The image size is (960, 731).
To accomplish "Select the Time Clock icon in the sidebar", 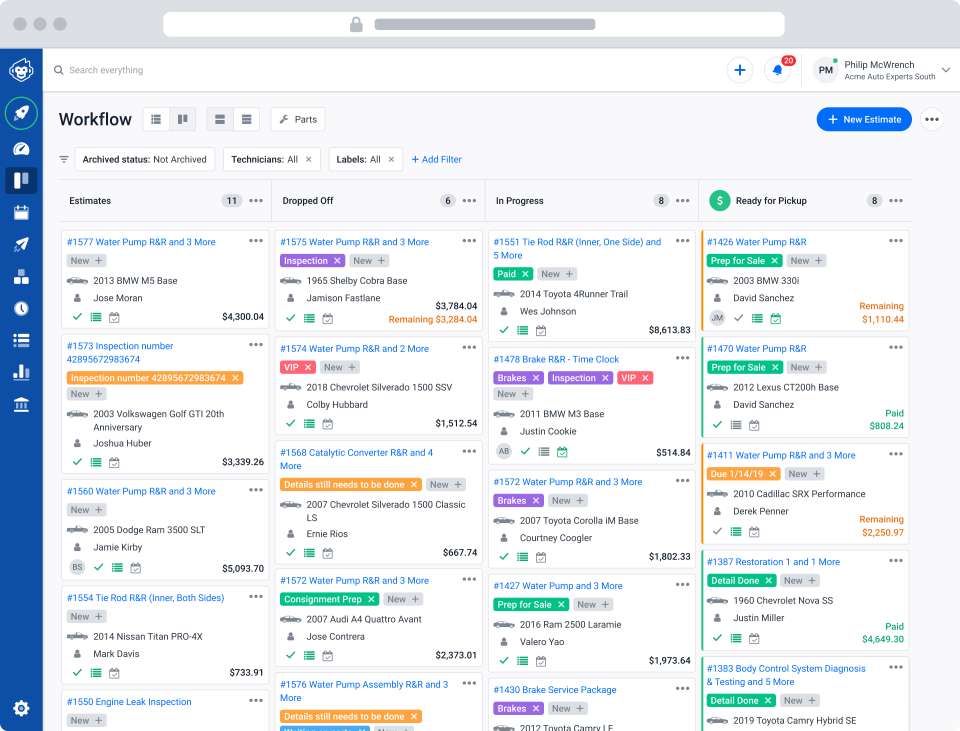I will point(21,308).
